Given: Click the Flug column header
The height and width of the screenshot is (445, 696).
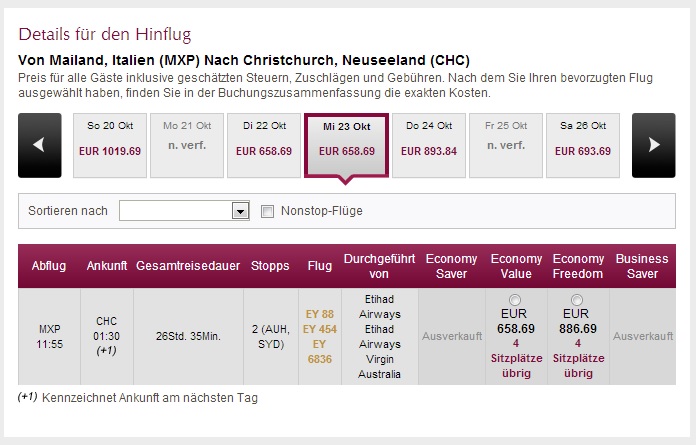Looking at the screenshot, I should pos(320,266).
